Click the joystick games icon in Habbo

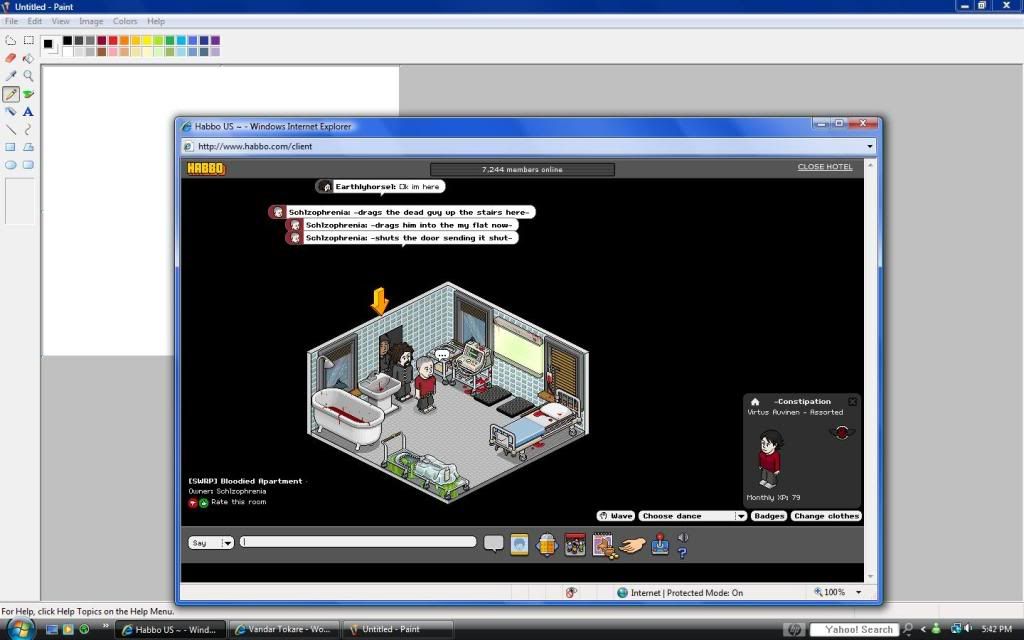(660, 544)
